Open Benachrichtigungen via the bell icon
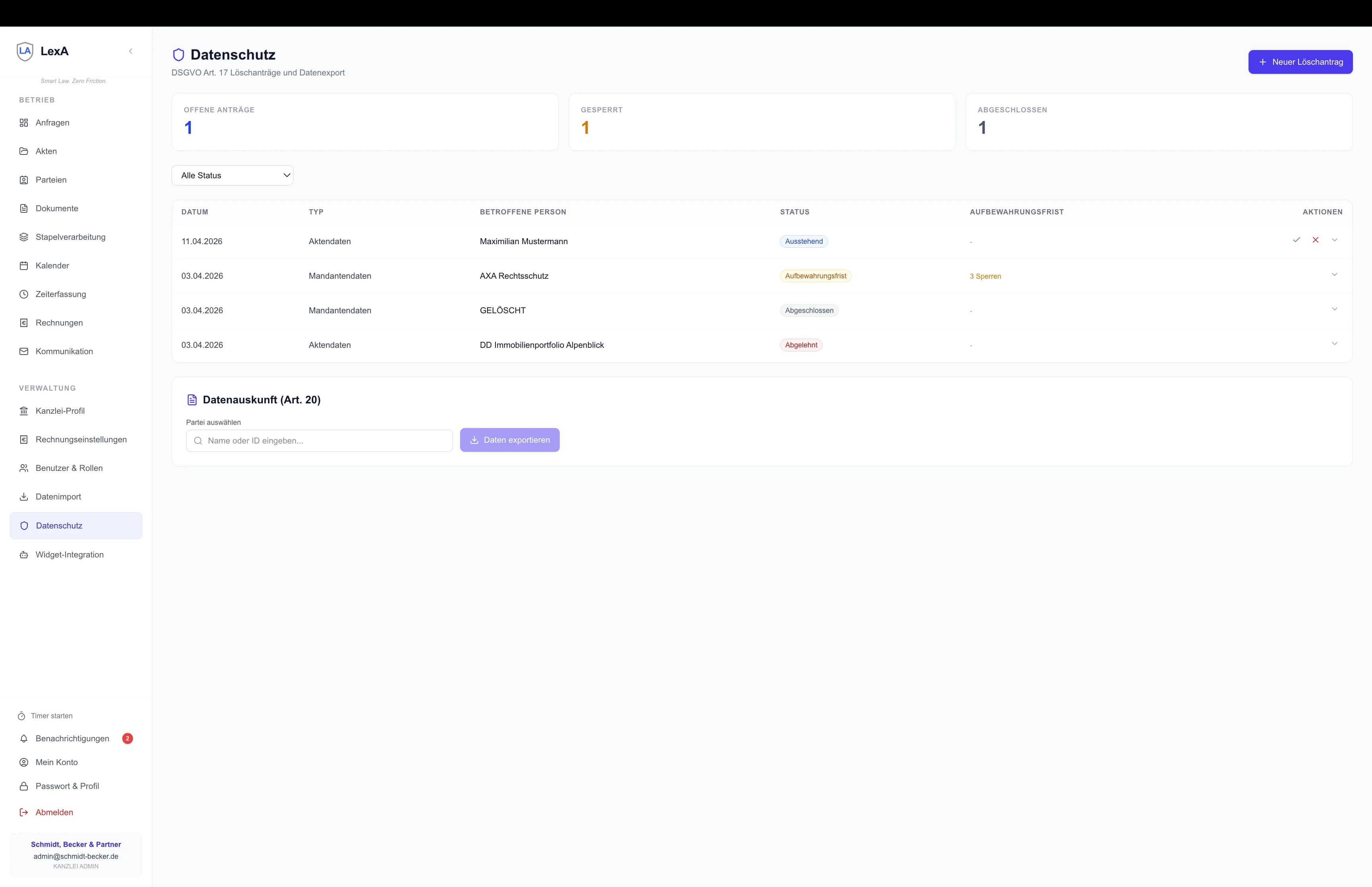1372x887 pixels. click(23, 739)
